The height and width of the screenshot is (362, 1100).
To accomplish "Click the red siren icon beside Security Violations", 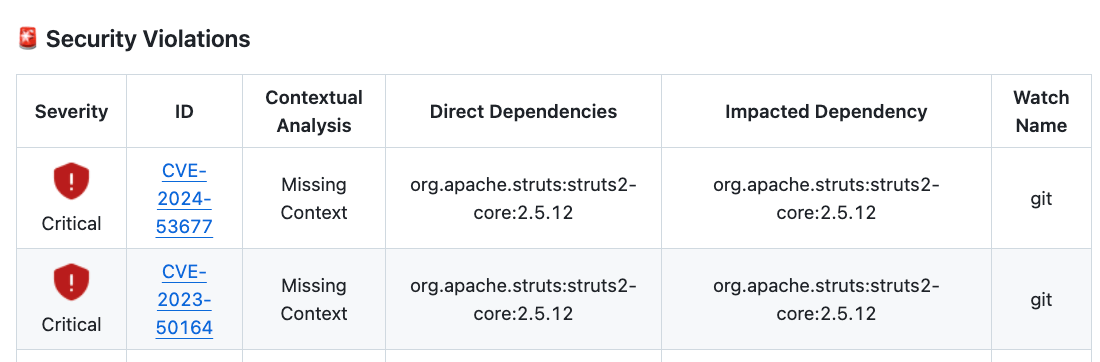I will (x=28, y=39).
